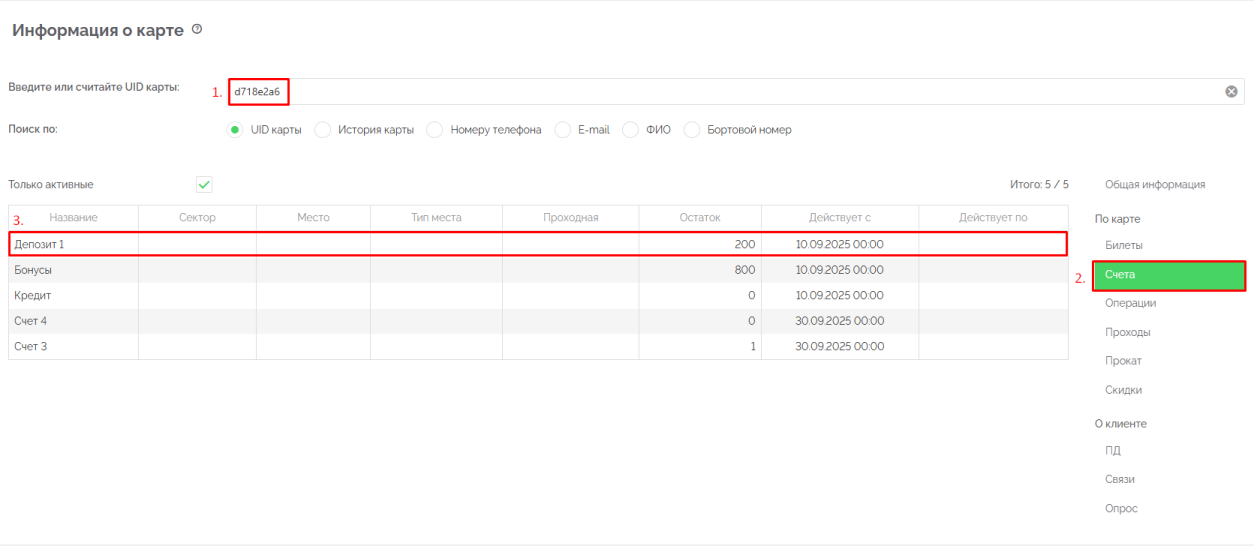Clear the UID card input field
This screenshot has height=546, width=1254.
tap(1231, 91)
